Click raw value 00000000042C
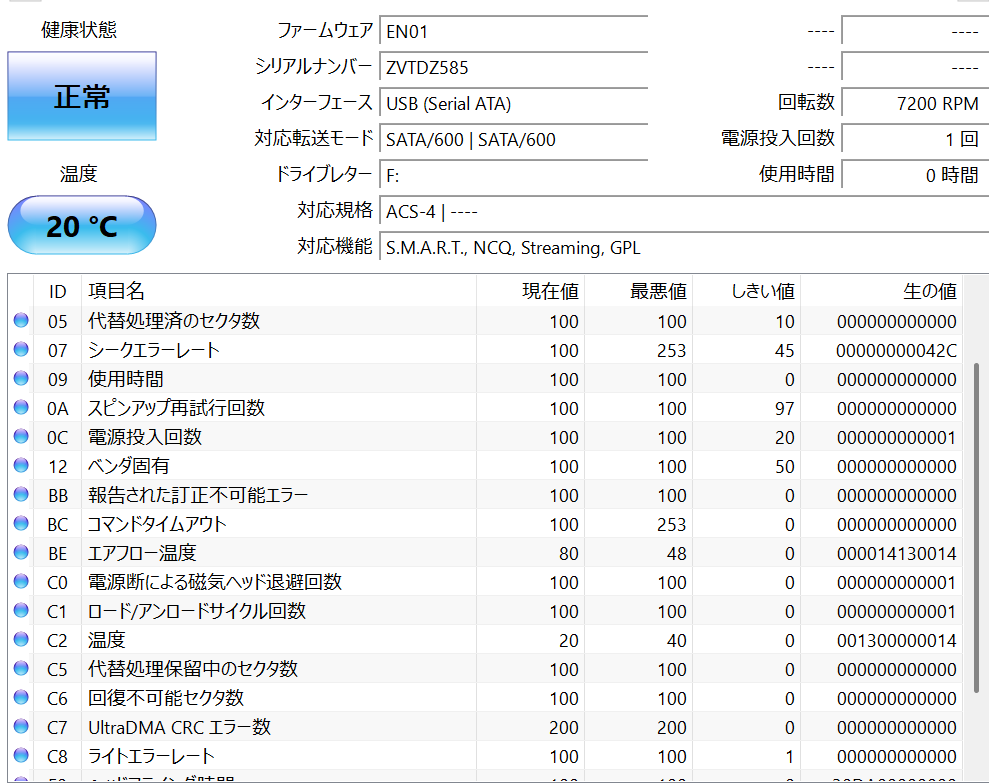 click(896, 351)
